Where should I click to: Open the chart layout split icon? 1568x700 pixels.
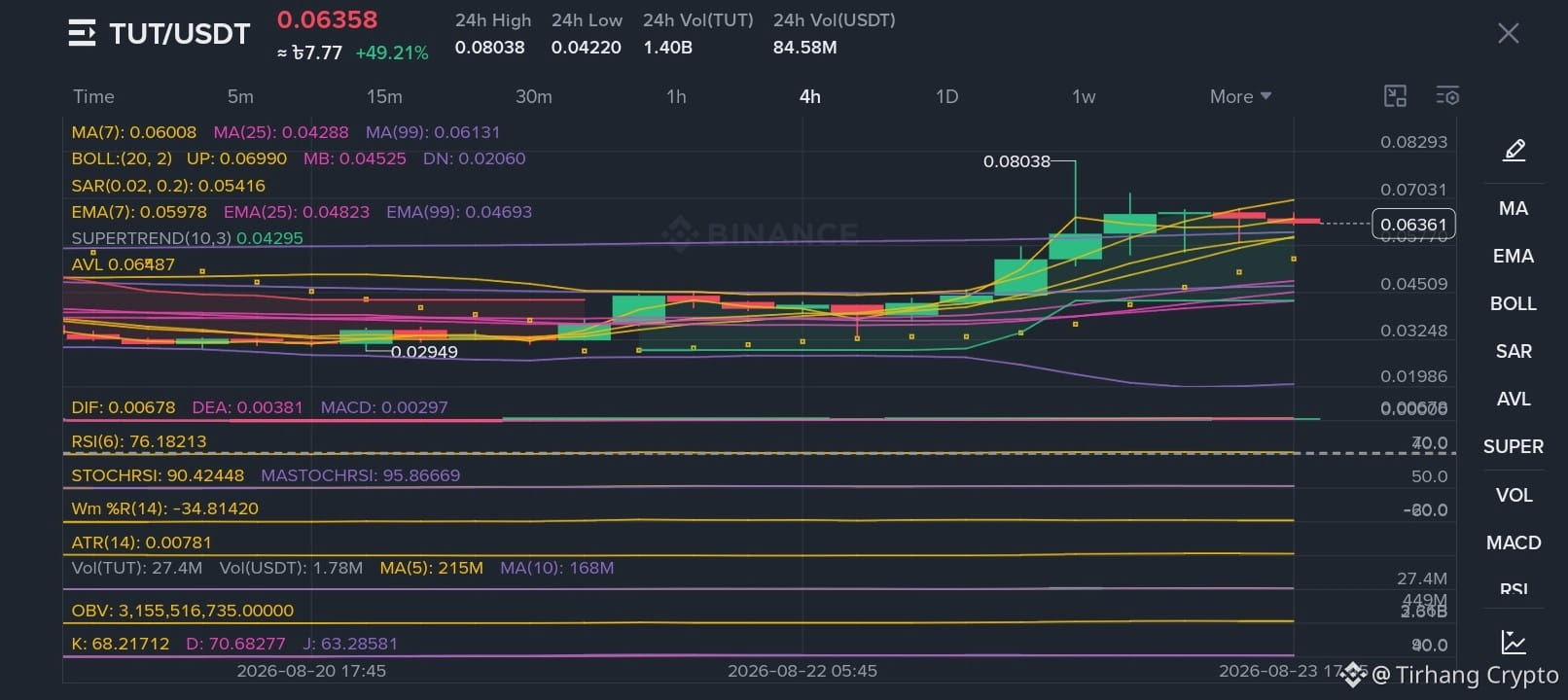[x=1395, y=95]
